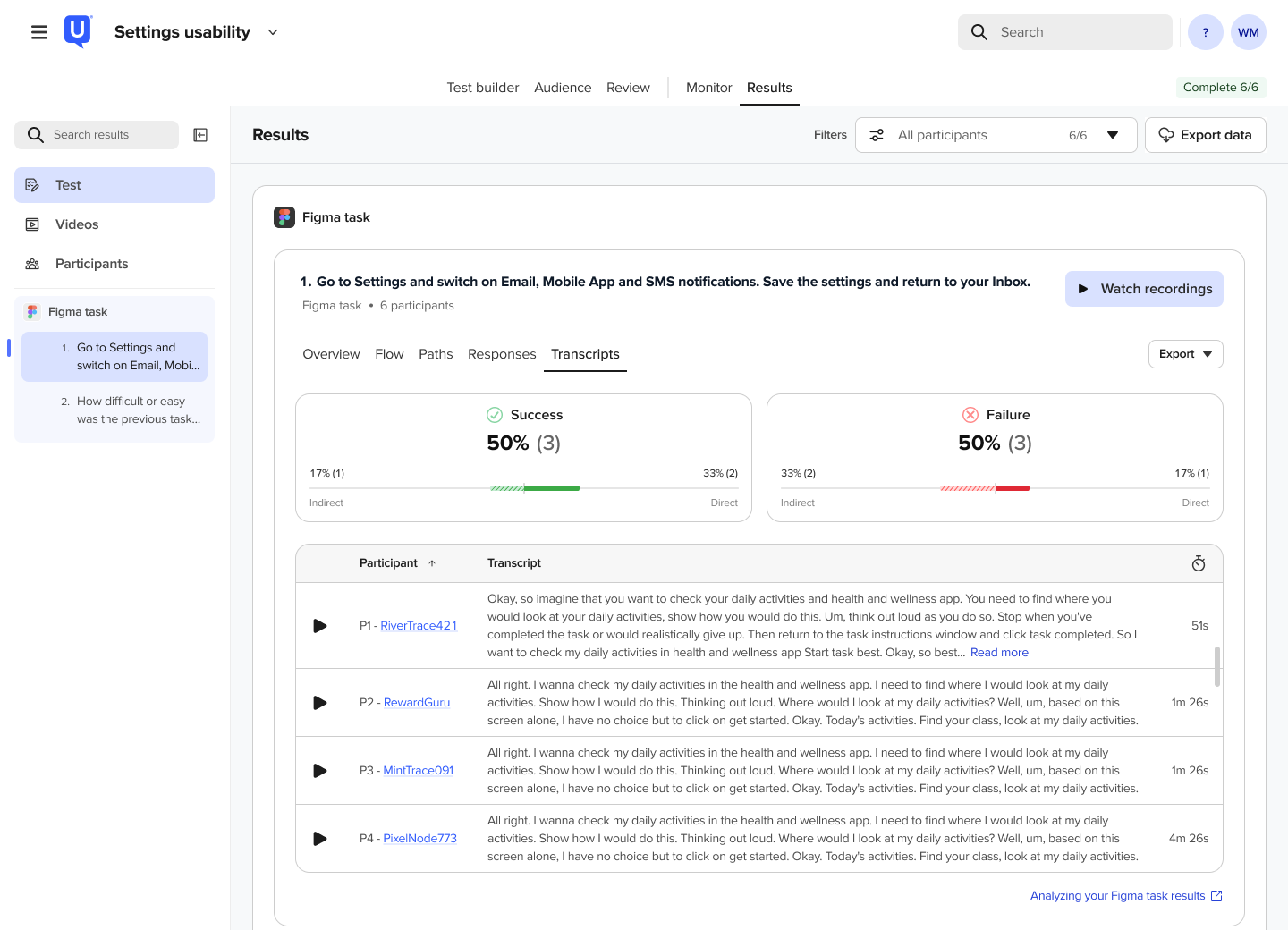The height and width of the screenshot is (930, 1288).
Task: Open the help question mark icon
Action: point(1206,32)
